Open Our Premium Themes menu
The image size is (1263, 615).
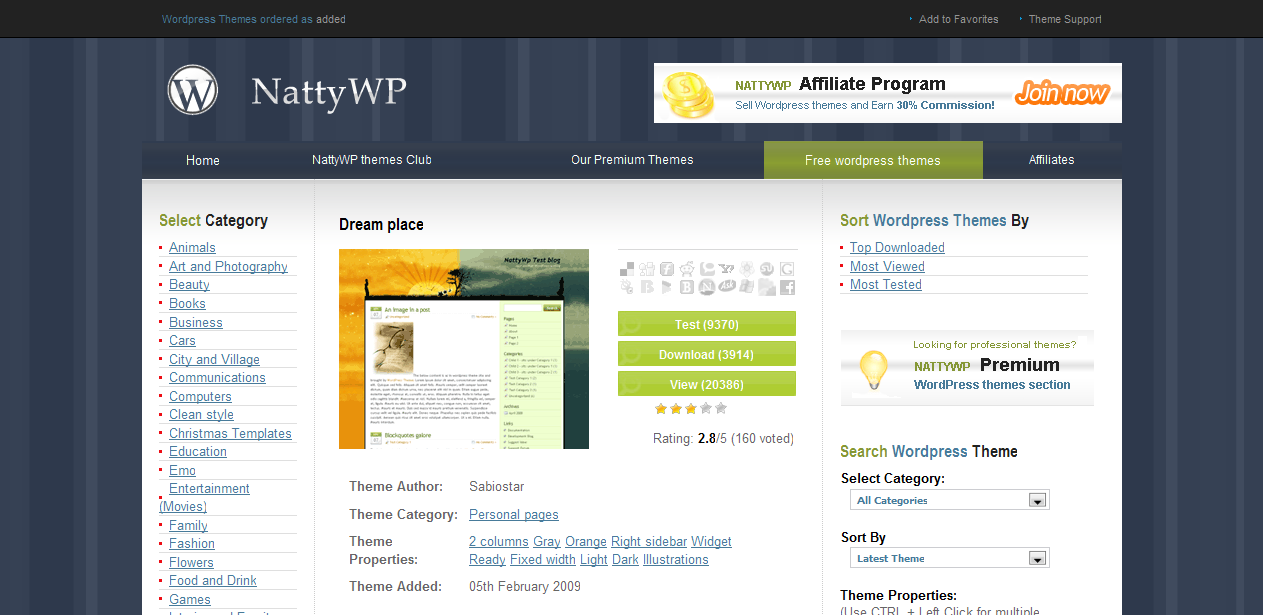(x=632, y=160)
